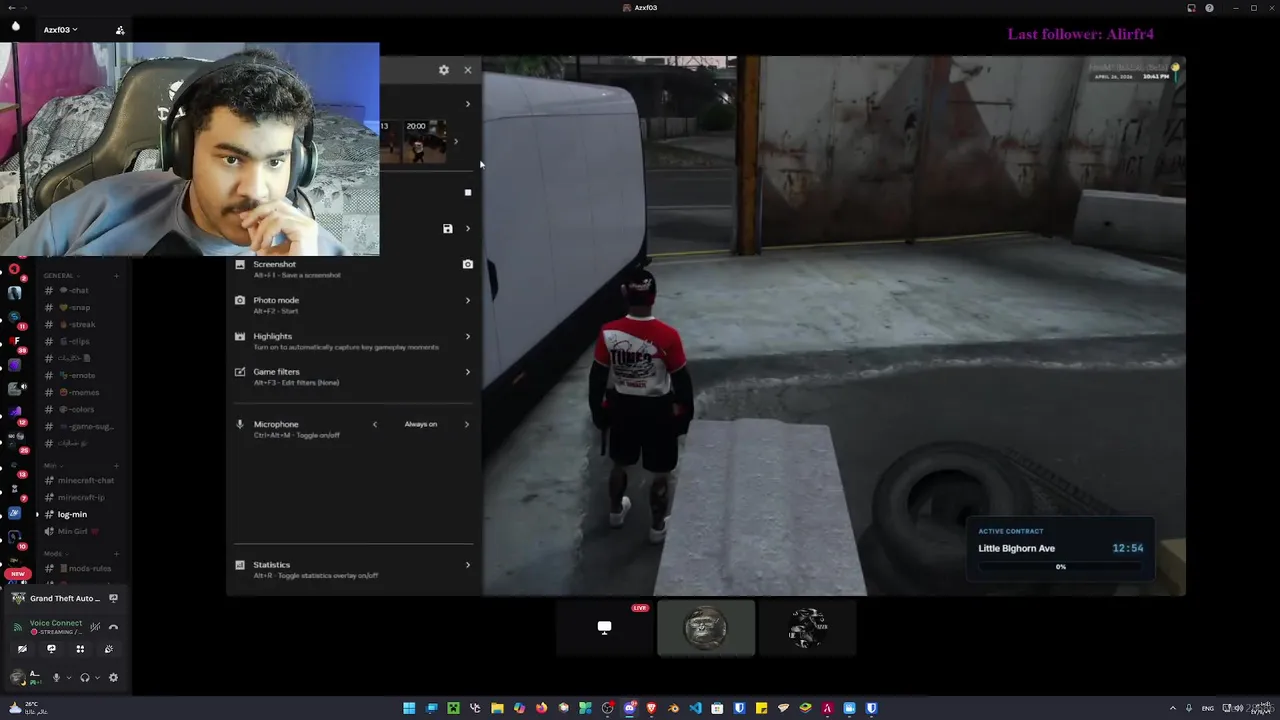
Task: Expand Statistics overlay chevron
Action: tap(468, 565)
